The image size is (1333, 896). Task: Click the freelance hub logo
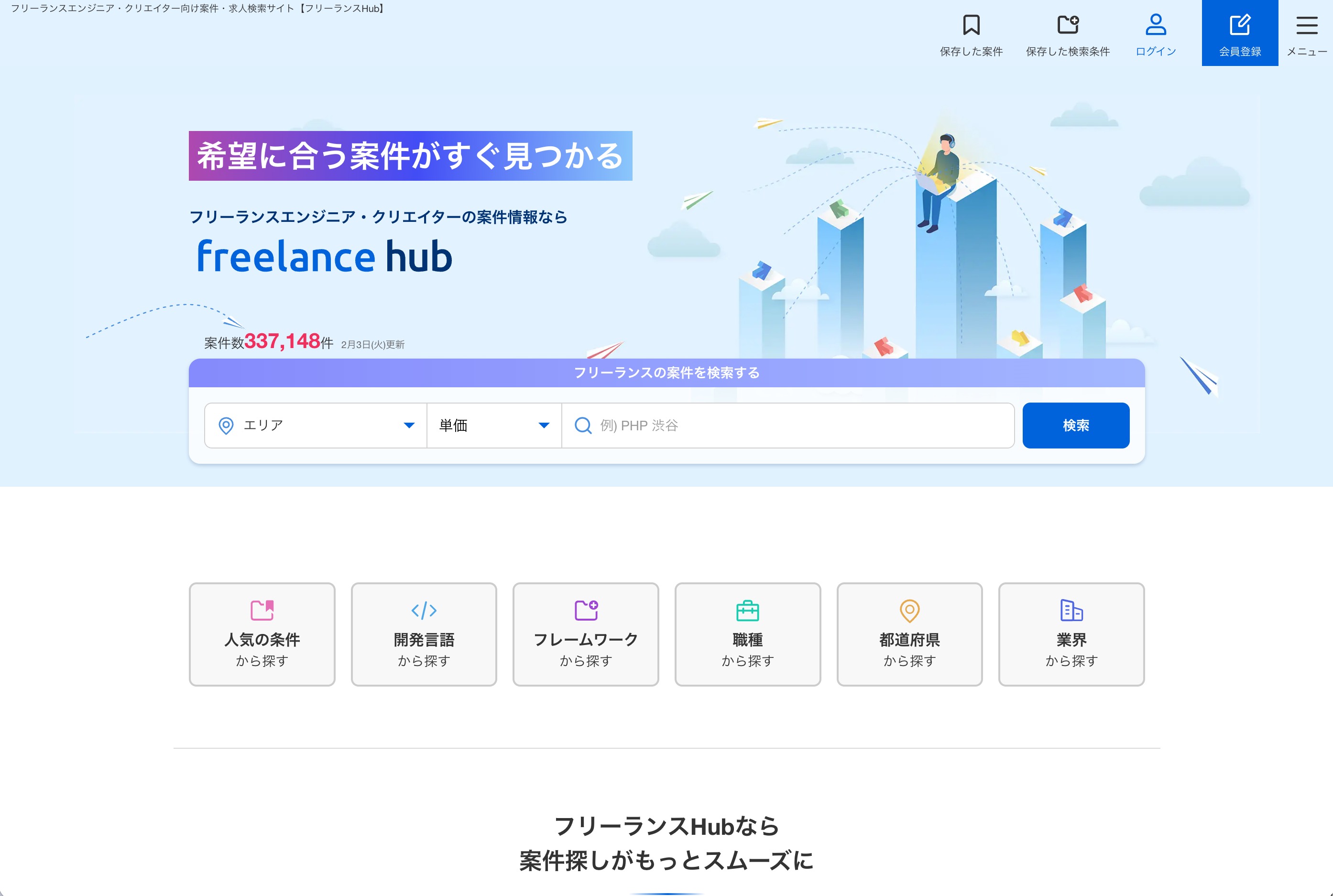(324, 256)
